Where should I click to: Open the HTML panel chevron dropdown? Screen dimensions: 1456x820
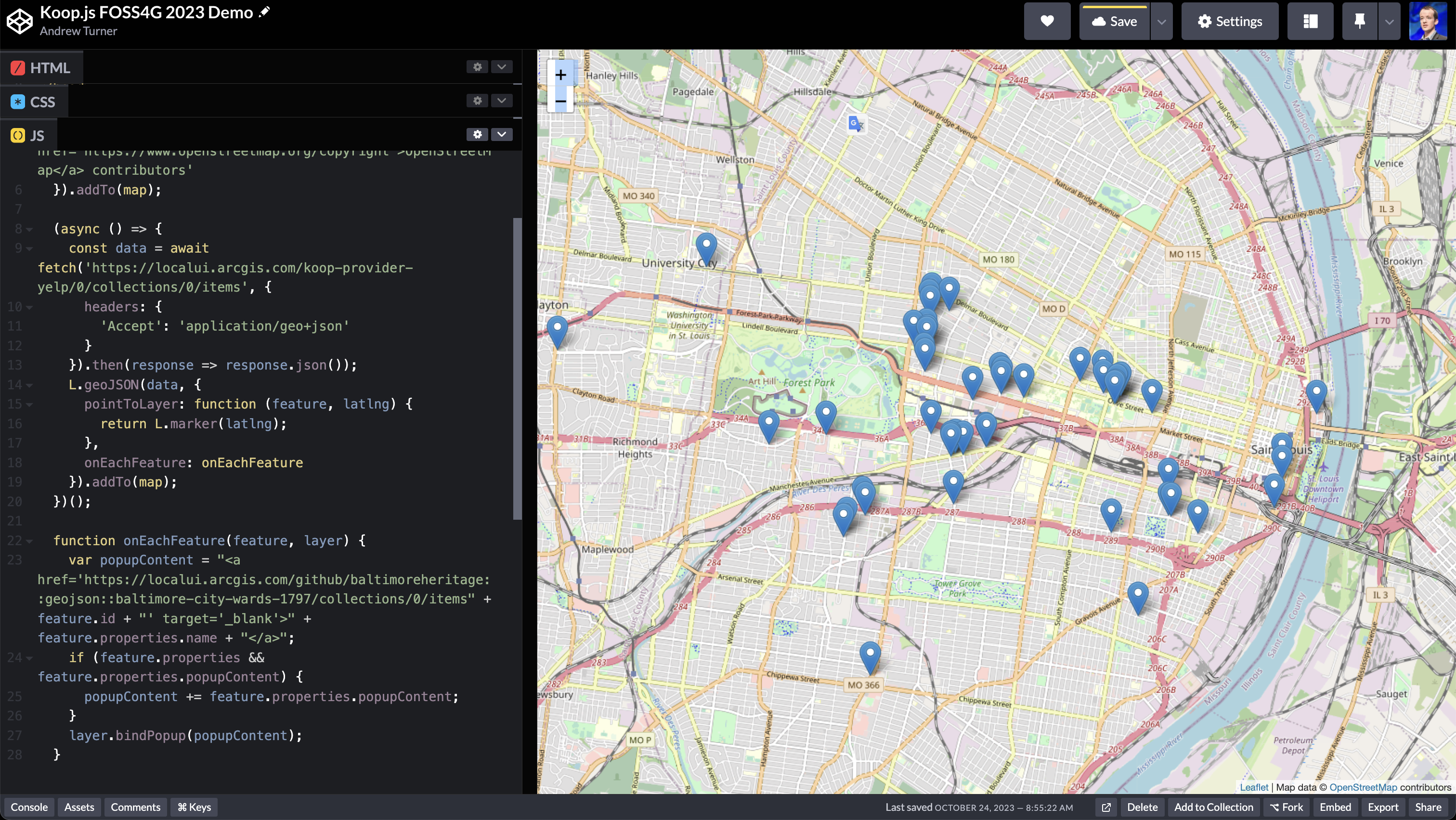pyautogui.click(x=501, y=66)
